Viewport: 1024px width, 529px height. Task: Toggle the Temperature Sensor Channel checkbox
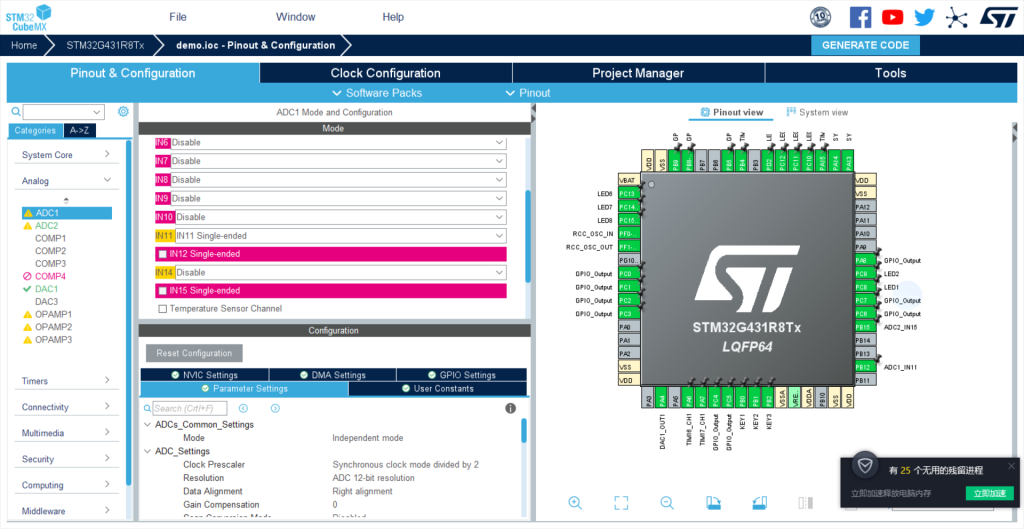pos(163,309)
